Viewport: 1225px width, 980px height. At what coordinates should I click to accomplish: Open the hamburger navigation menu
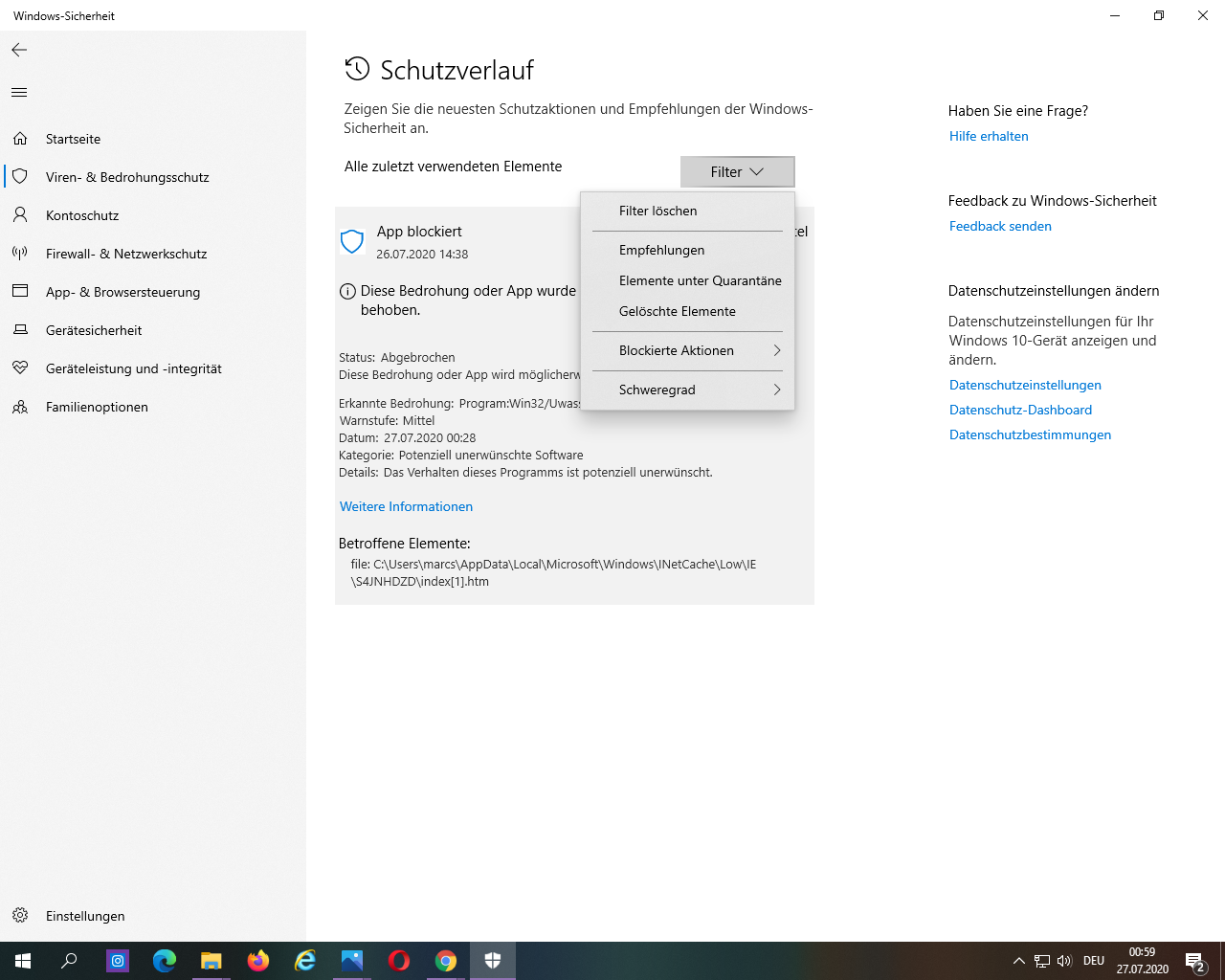[19, 93]
